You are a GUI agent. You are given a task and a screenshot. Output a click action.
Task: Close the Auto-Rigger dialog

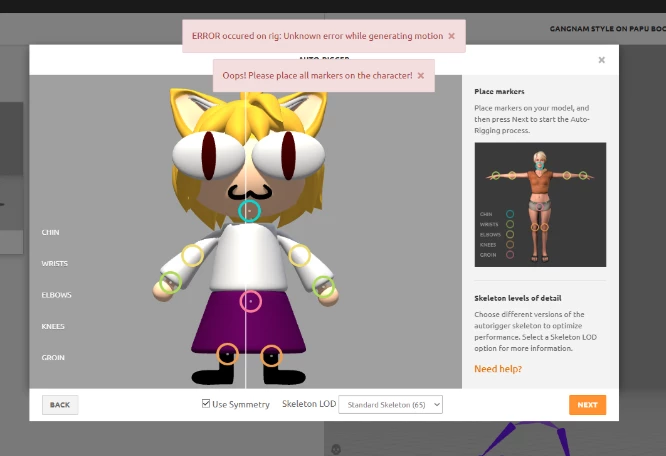tap(601, 60)
